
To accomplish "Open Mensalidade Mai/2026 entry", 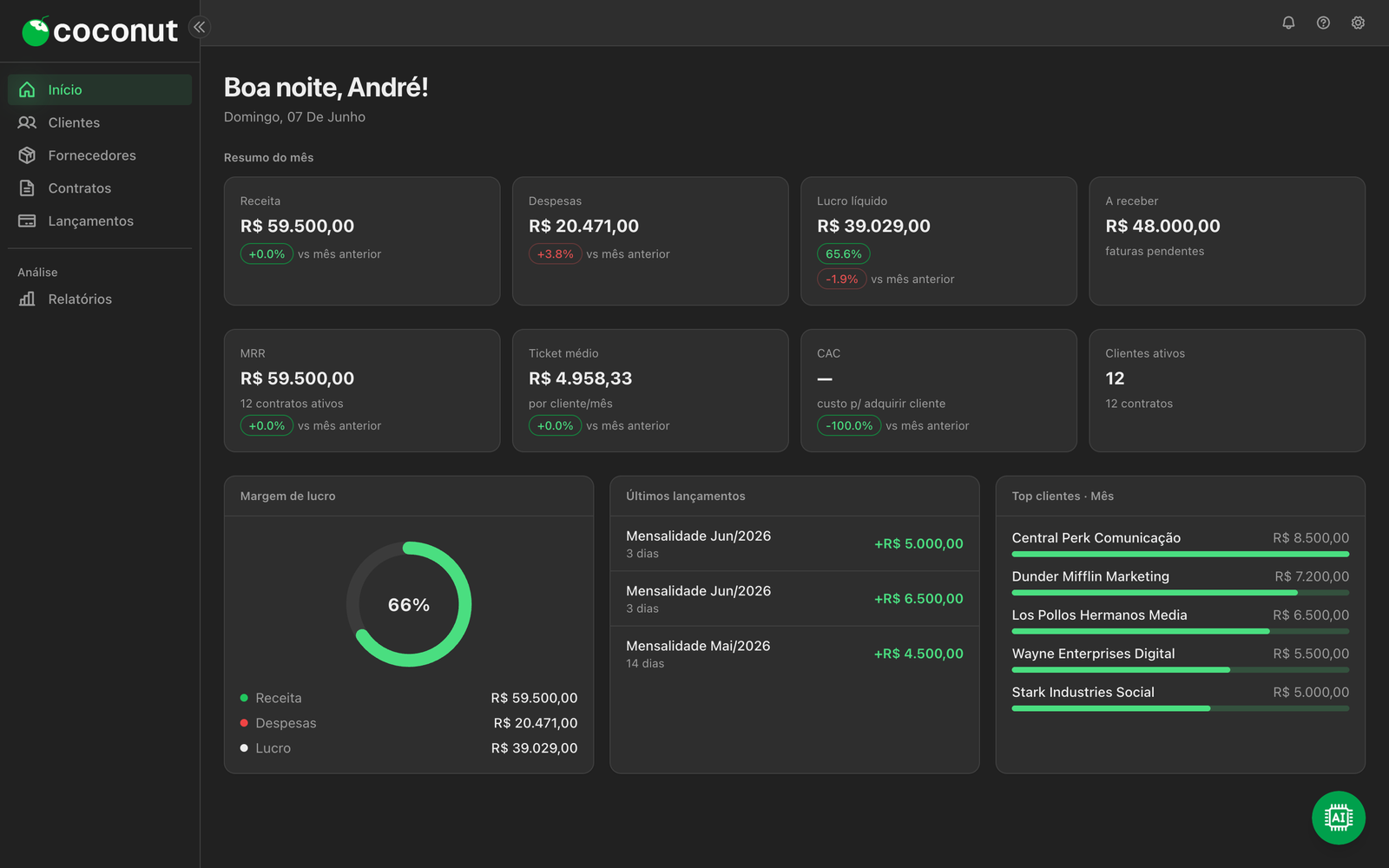I will 794,654.
